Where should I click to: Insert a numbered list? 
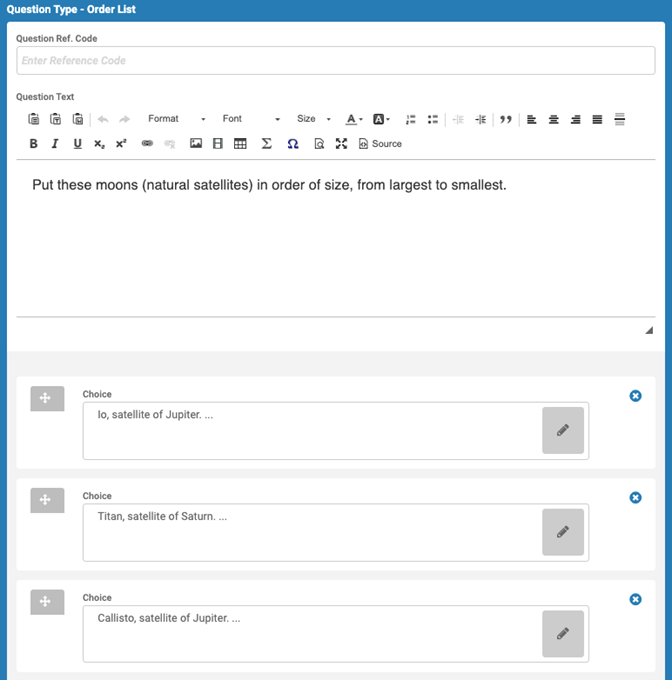(x=411, y=119)
